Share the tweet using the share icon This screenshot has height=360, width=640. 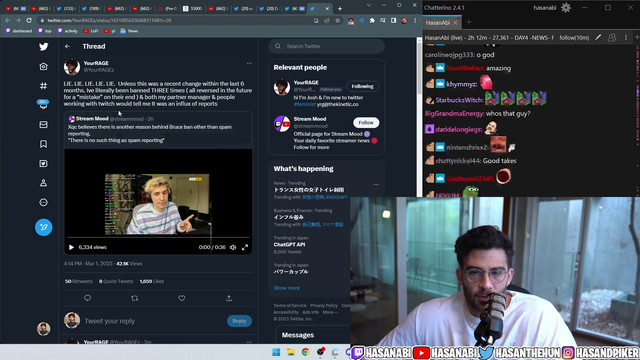pyautogui.click(x=229, y=298)
